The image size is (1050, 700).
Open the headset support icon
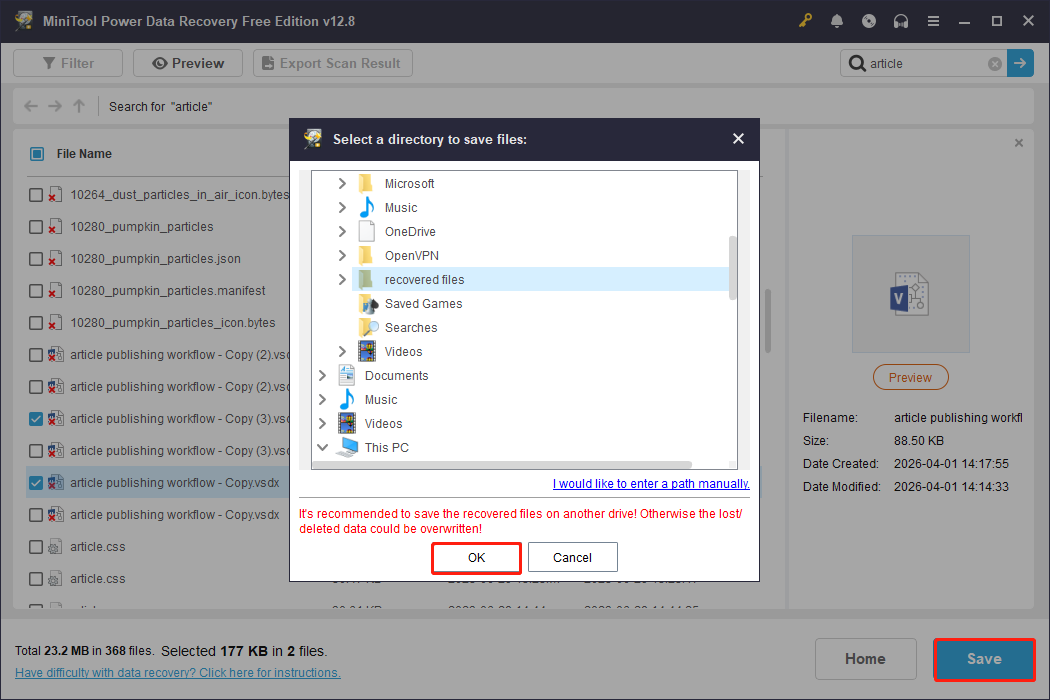pyautogui.click(x=901, y=20)
